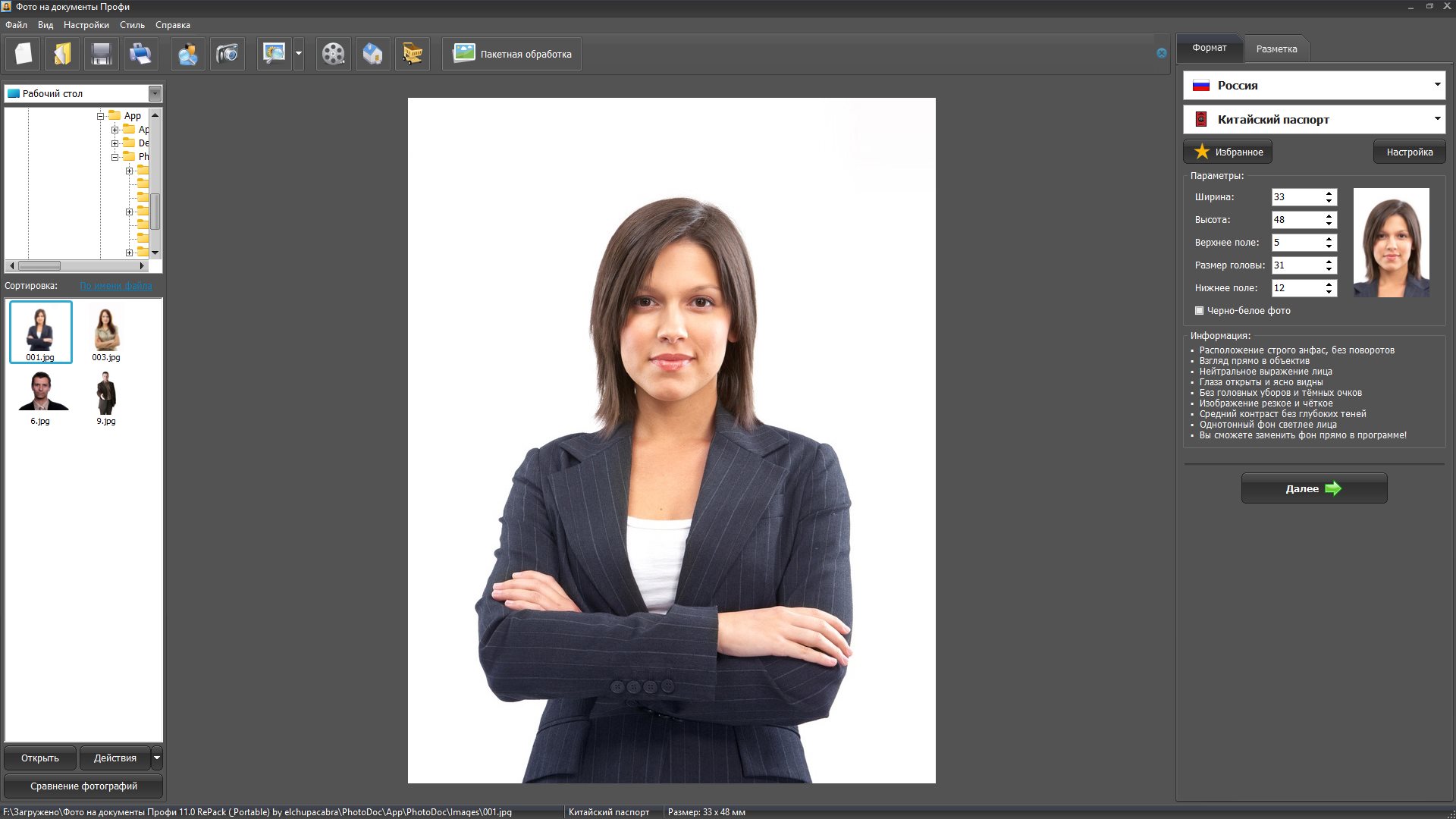This screenshot has height=819, width=1456.
Task: Collapse the App folder tree node
Action: (x=100, y=116)
